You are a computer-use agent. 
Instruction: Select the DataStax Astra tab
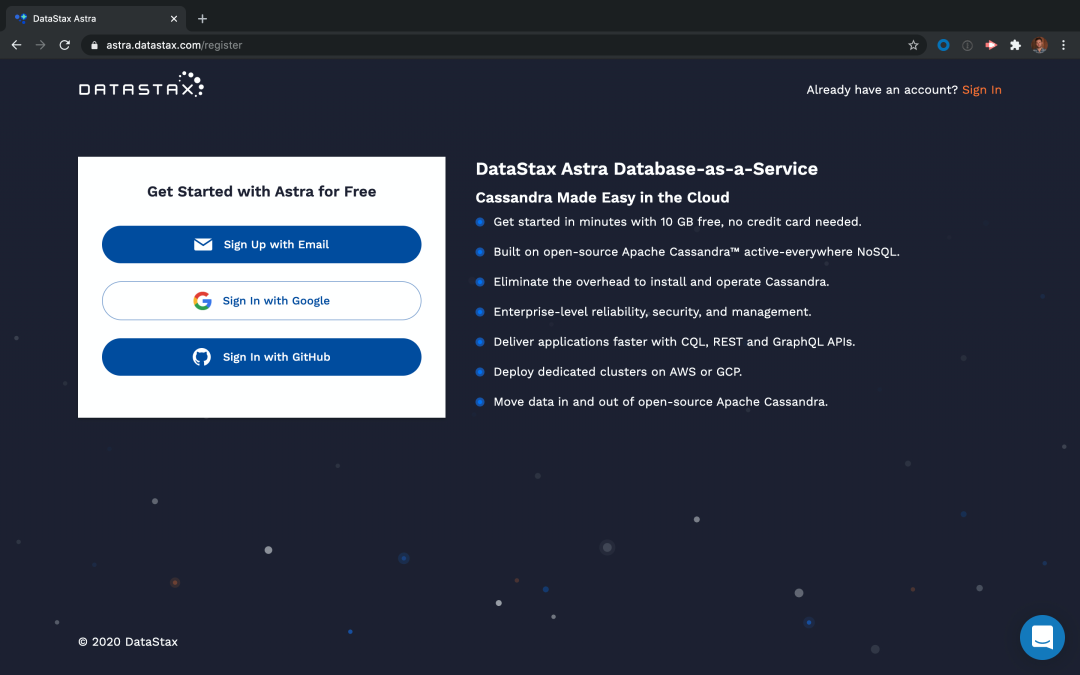coord(96,19)
